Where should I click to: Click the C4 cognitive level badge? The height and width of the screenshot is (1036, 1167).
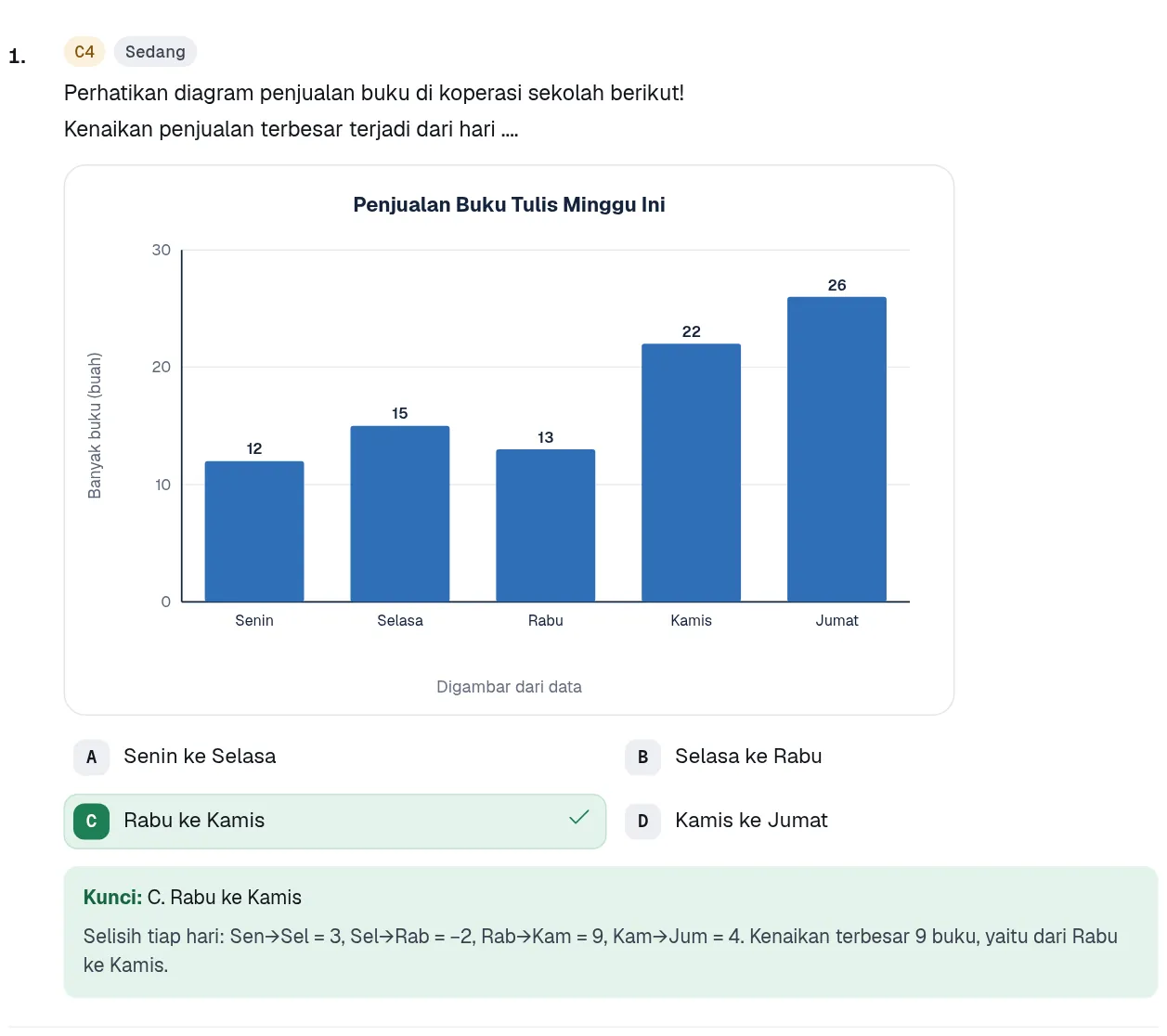pyautogui.click(x=84, y=52)
